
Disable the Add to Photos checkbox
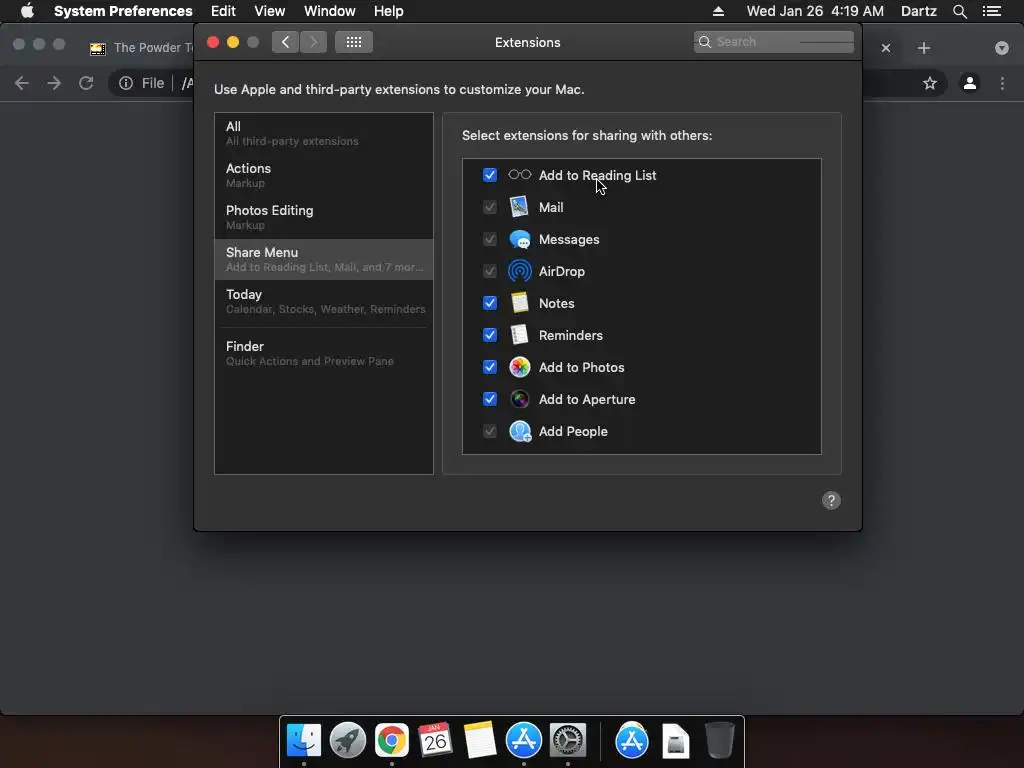coord(490,367)
